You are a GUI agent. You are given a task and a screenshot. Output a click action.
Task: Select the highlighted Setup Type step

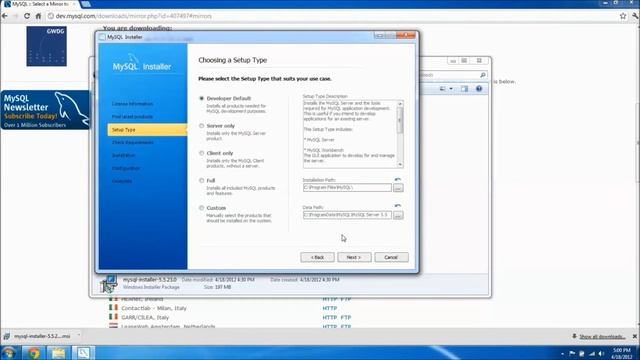pos(147,130)
